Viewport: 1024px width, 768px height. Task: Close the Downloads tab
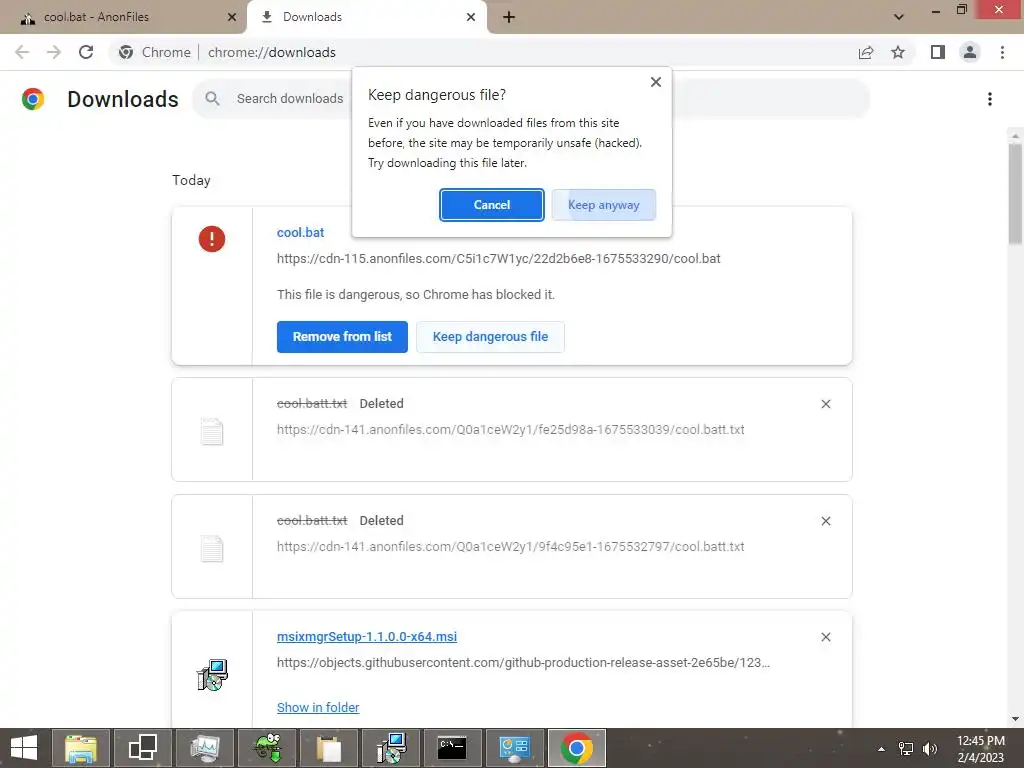(x=471, y=17)
